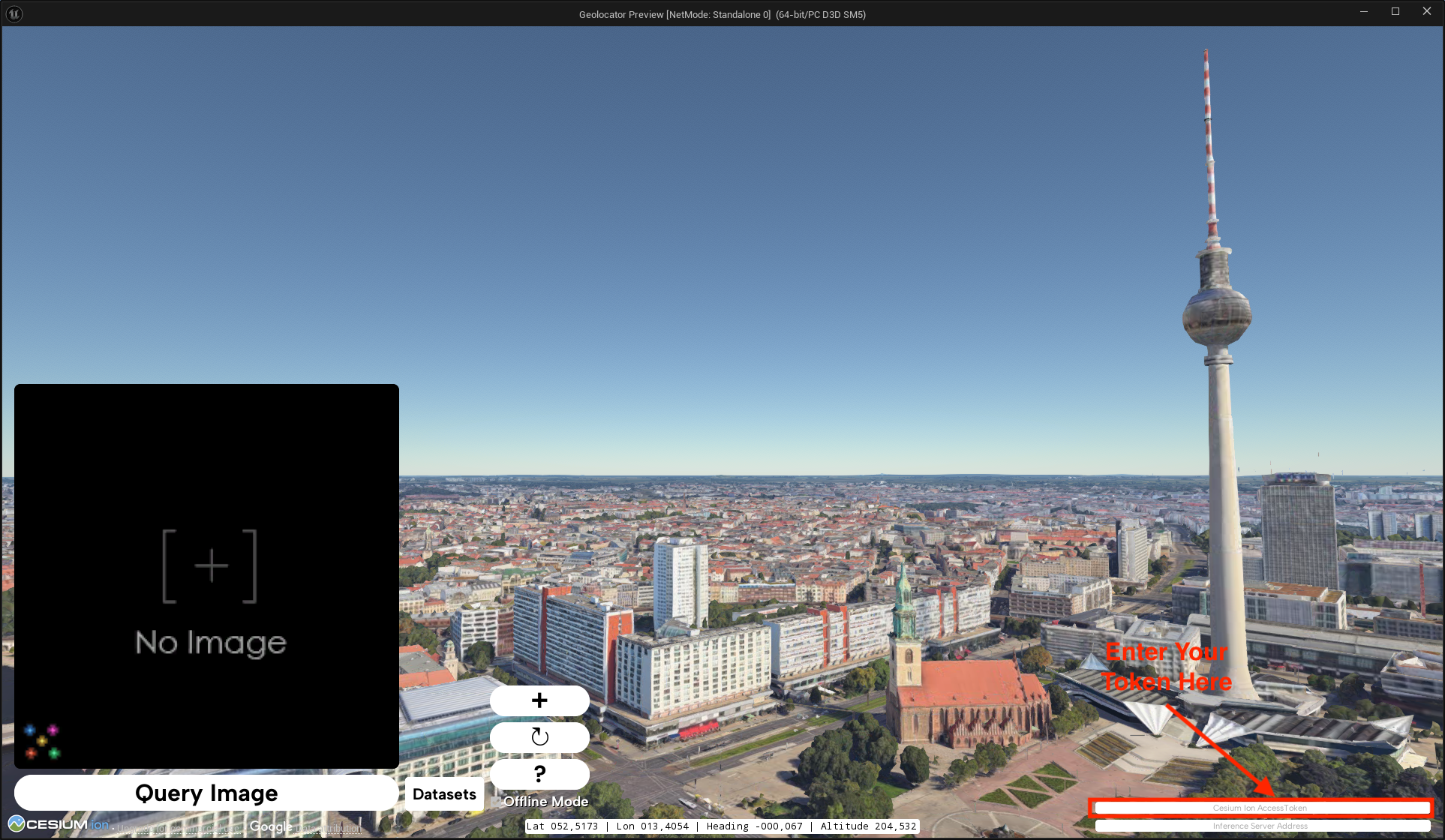This screenshot has width=1445, height=840.
Task: Click the circular refresh arrow button
Action: tap(539, 737)
